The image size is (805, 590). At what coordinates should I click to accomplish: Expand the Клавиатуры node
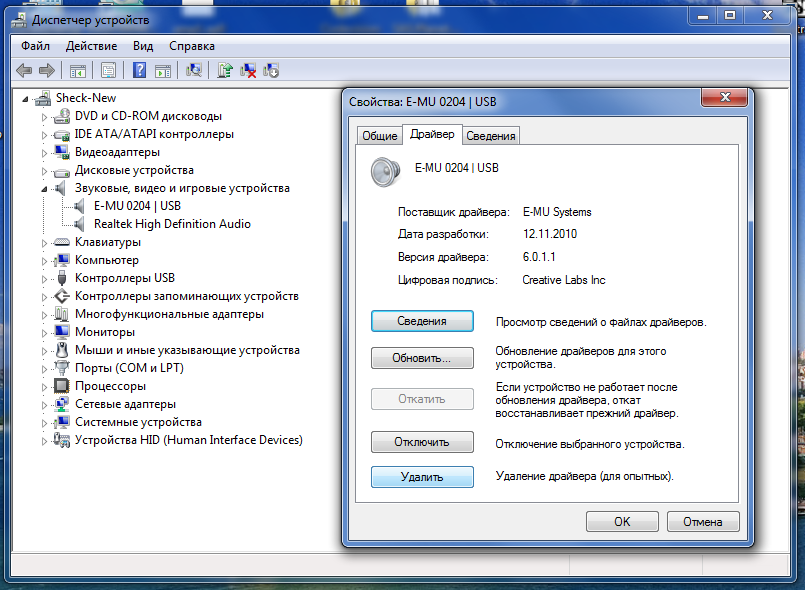click(x=44, y=243)
